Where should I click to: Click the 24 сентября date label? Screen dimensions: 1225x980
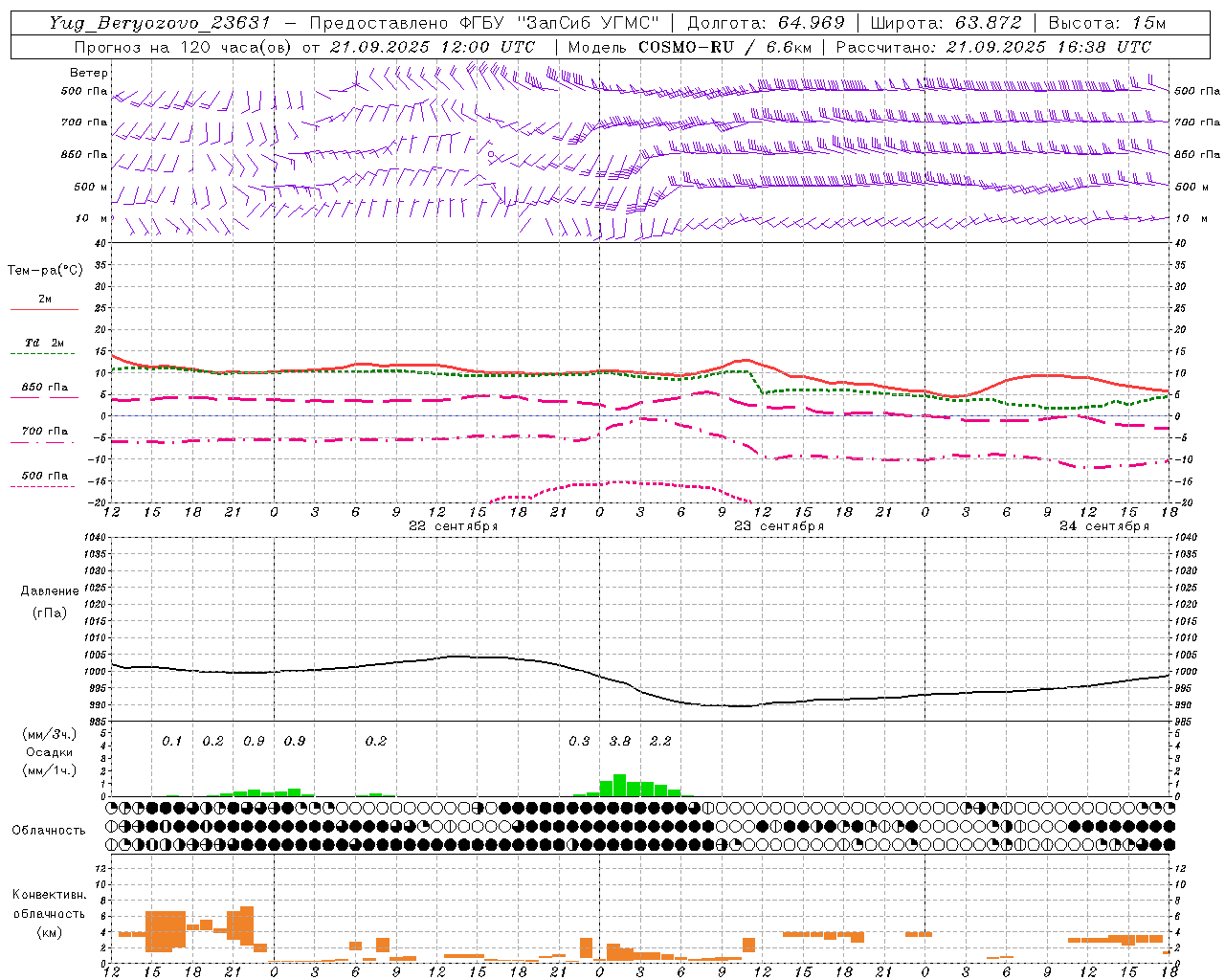[x=1103, y=526]
